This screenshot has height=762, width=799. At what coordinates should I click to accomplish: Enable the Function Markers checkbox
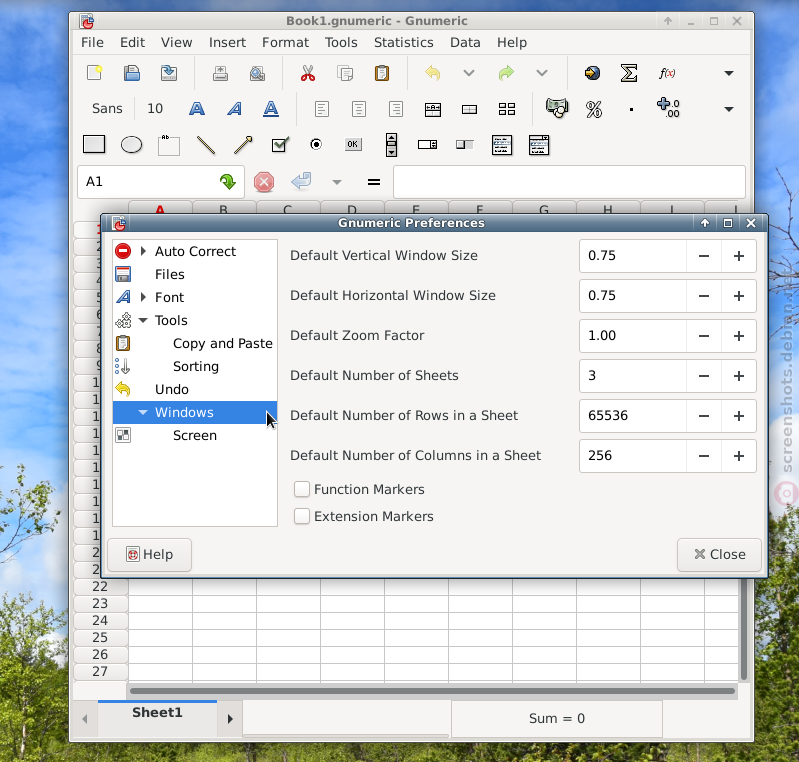tap(302, 489)
